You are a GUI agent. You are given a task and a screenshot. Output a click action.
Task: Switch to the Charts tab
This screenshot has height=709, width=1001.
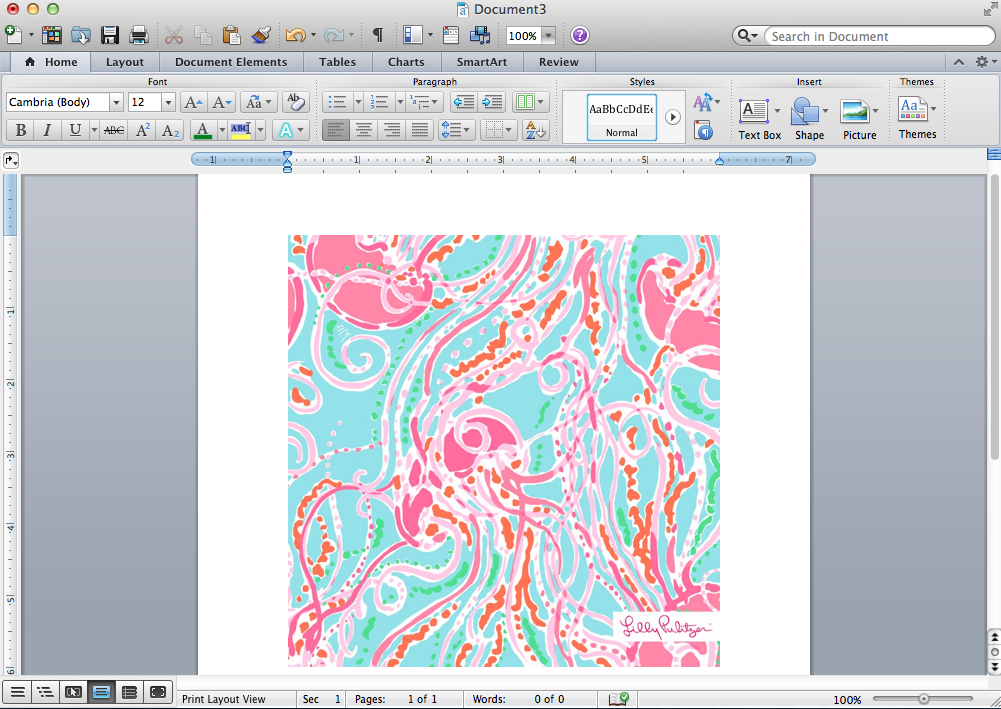point(406,62)
